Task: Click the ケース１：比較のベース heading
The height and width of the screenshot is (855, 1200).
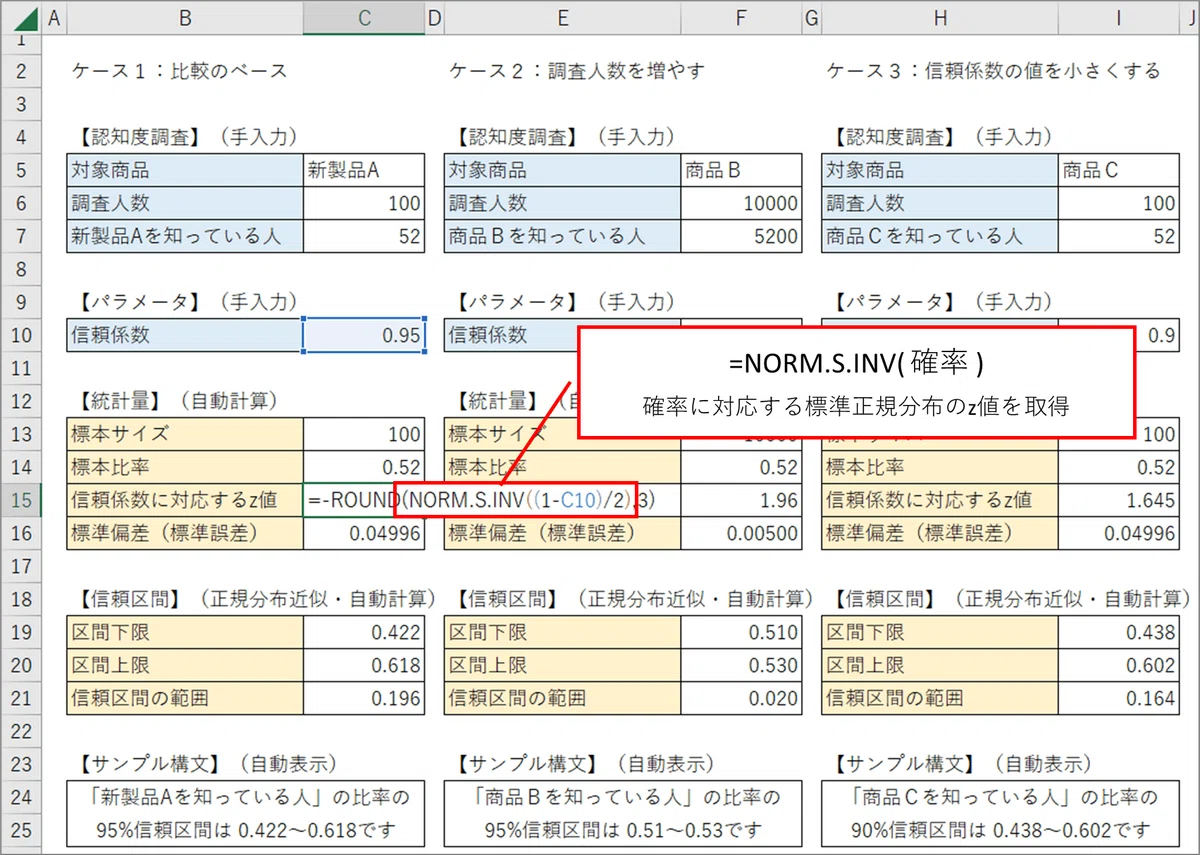Action: click(x=180, y=71)
